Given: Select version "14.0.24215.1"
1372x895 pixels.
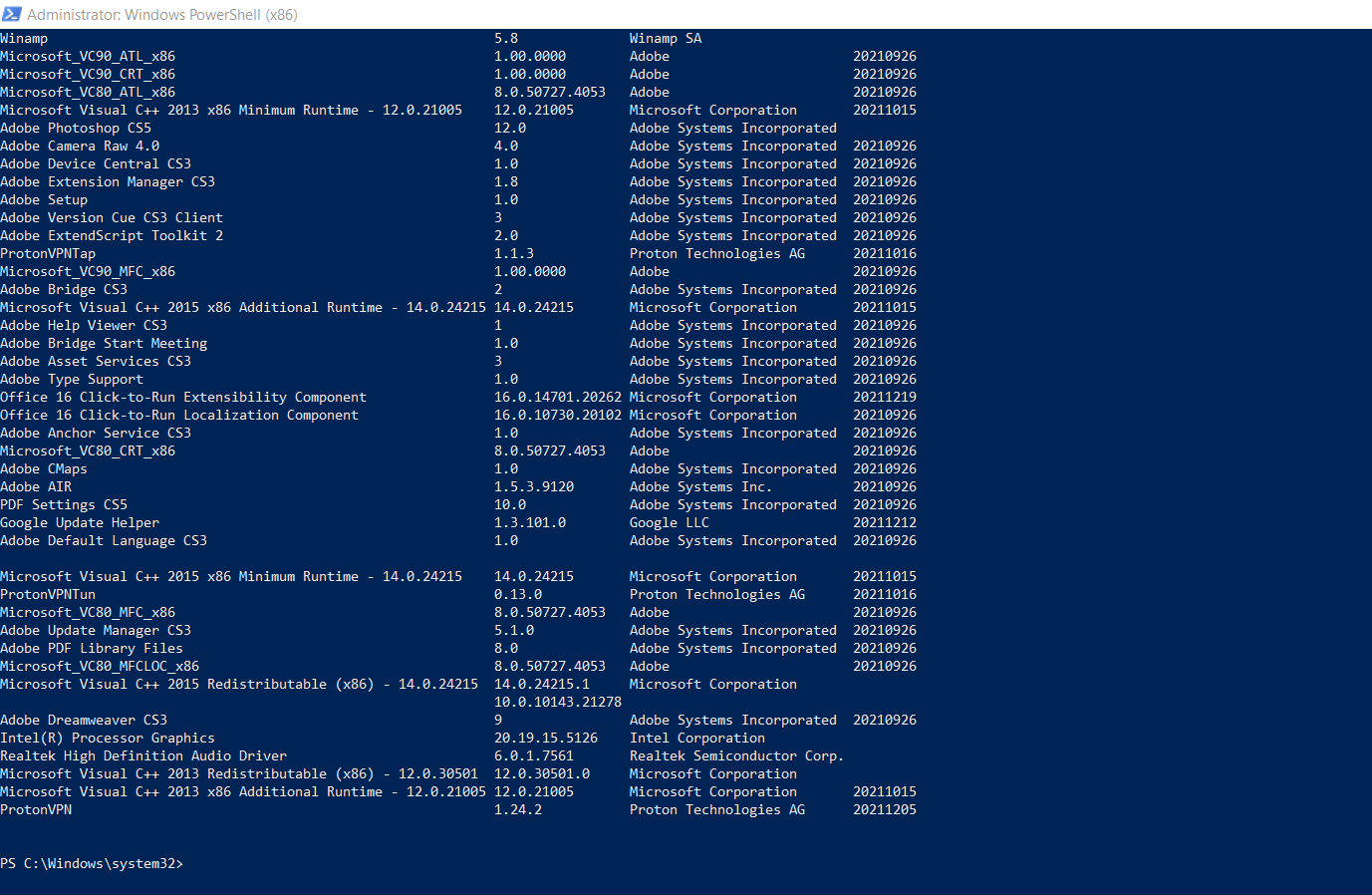Looking at the screenshot, I should [x=542, y=685].
